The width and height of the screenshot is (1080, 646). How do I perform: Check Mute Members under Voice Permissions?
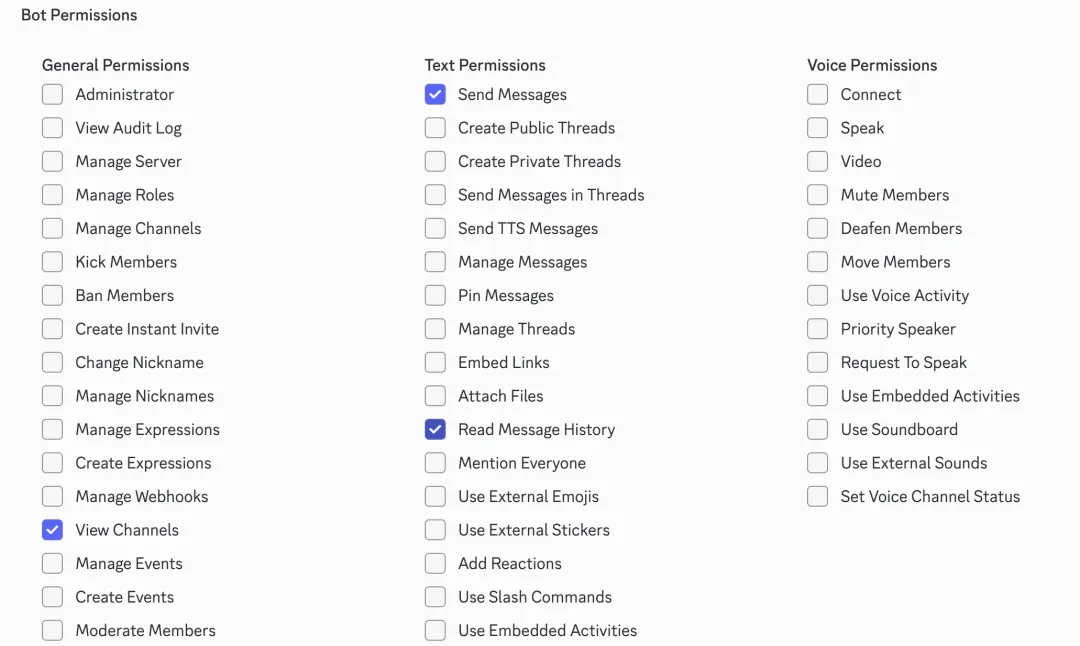pyautogui.click(x=817, y=194)
